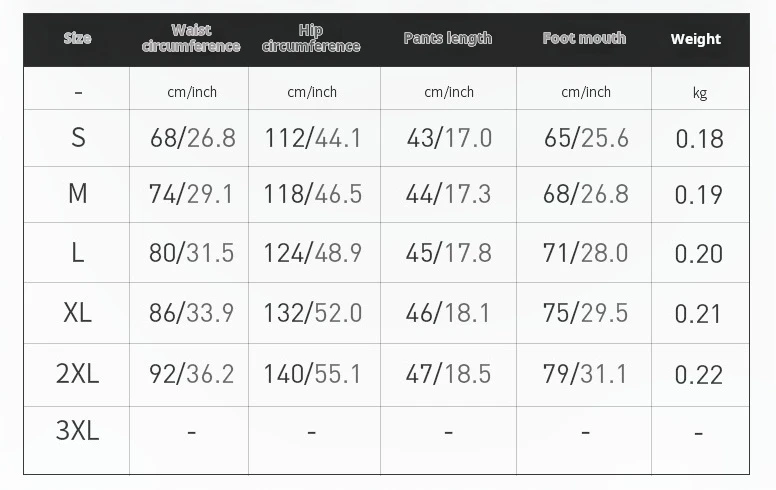Click the XL size row label
This screenshot has height=490, width=776.
click(x=78, y=313)
